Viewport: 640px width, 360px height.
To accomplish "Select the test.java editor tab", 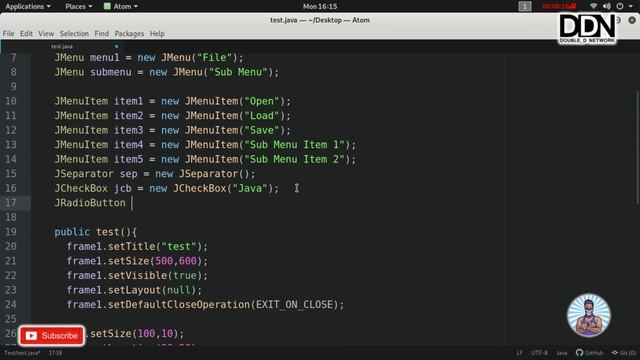I will click(x=62, y=47).
